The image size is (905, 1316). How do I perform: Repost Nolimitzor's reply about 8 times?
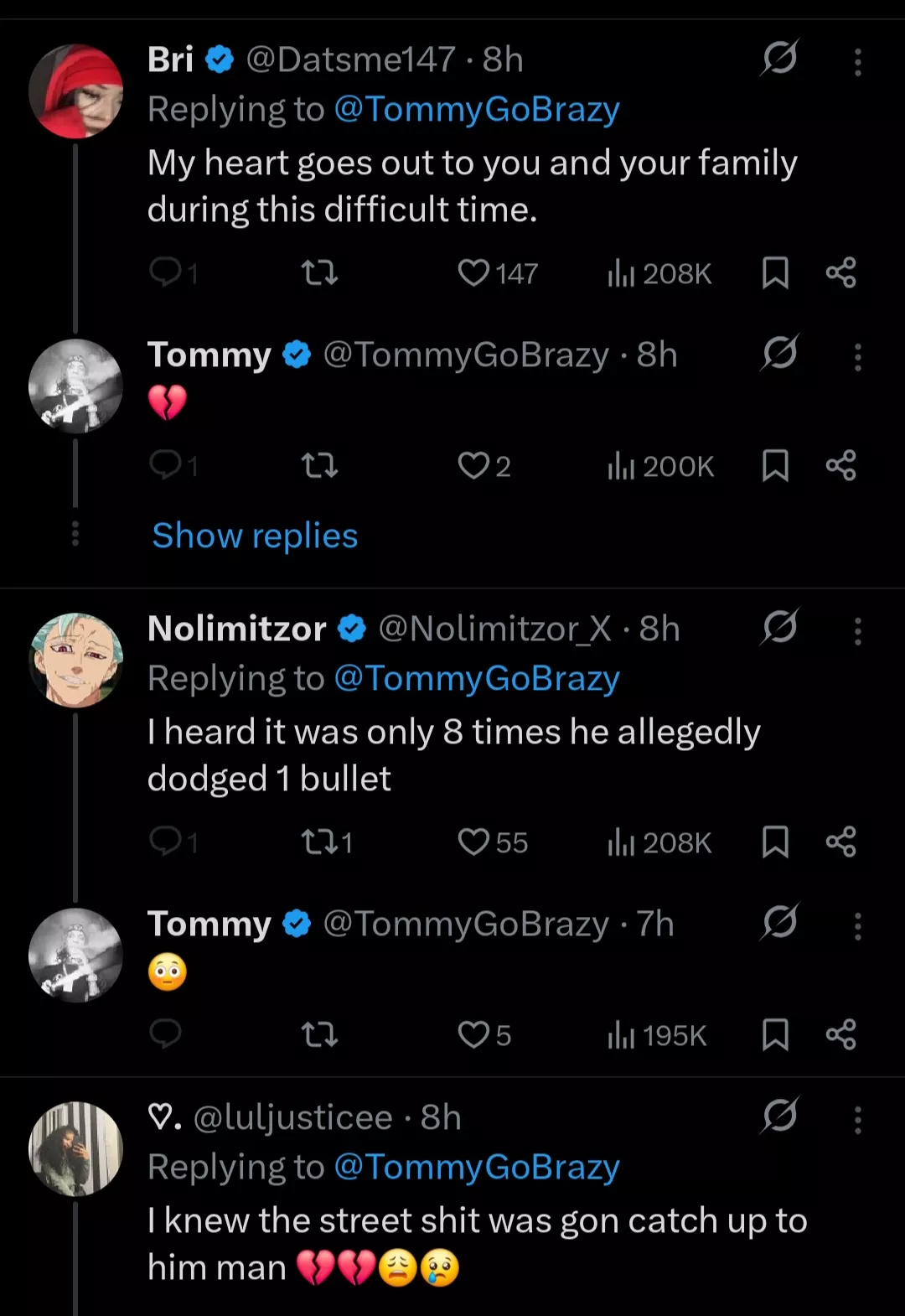pos(319,842)
